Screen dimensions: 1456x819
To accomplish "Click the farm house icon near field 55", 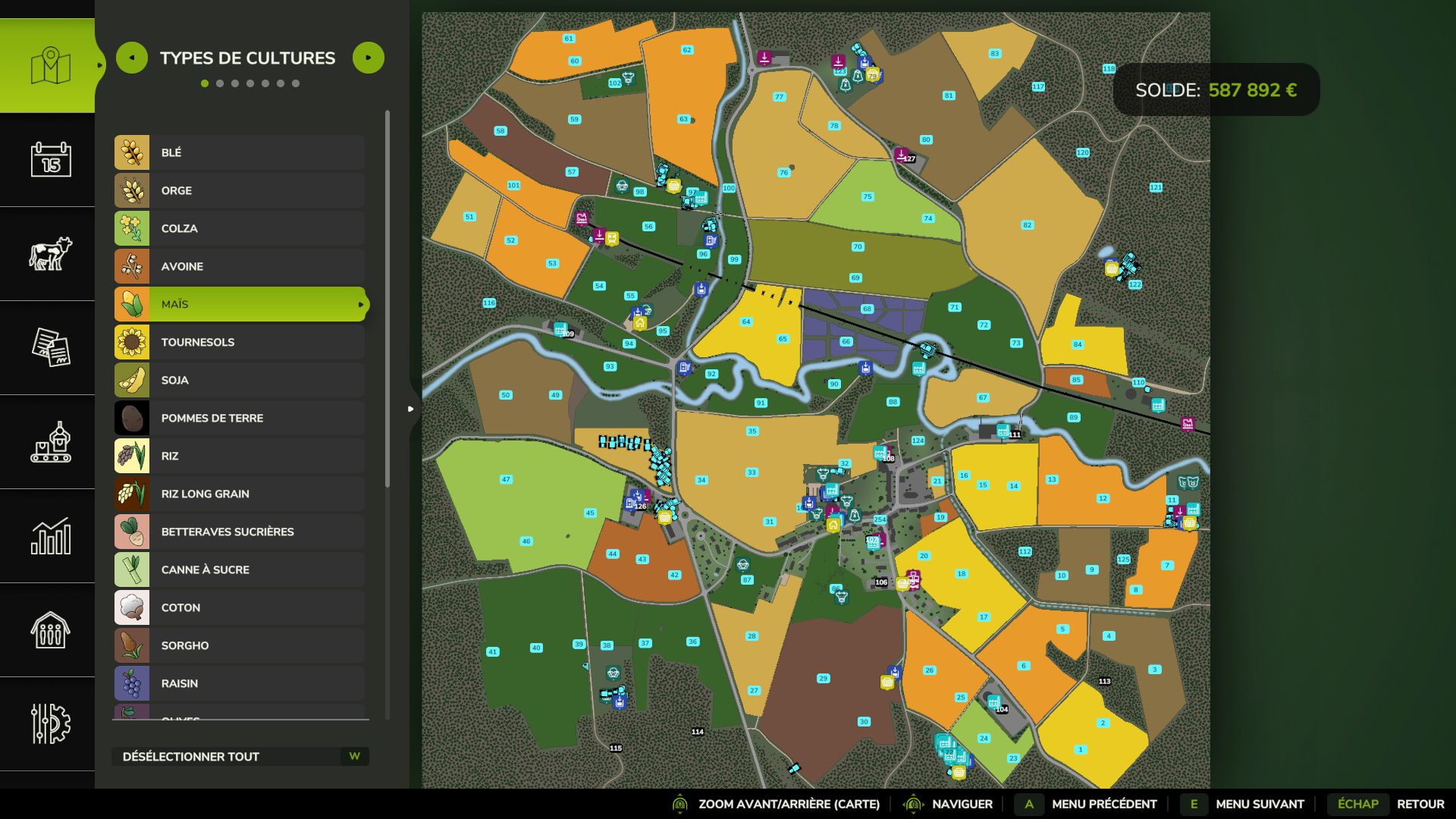I will coord(640,324).
